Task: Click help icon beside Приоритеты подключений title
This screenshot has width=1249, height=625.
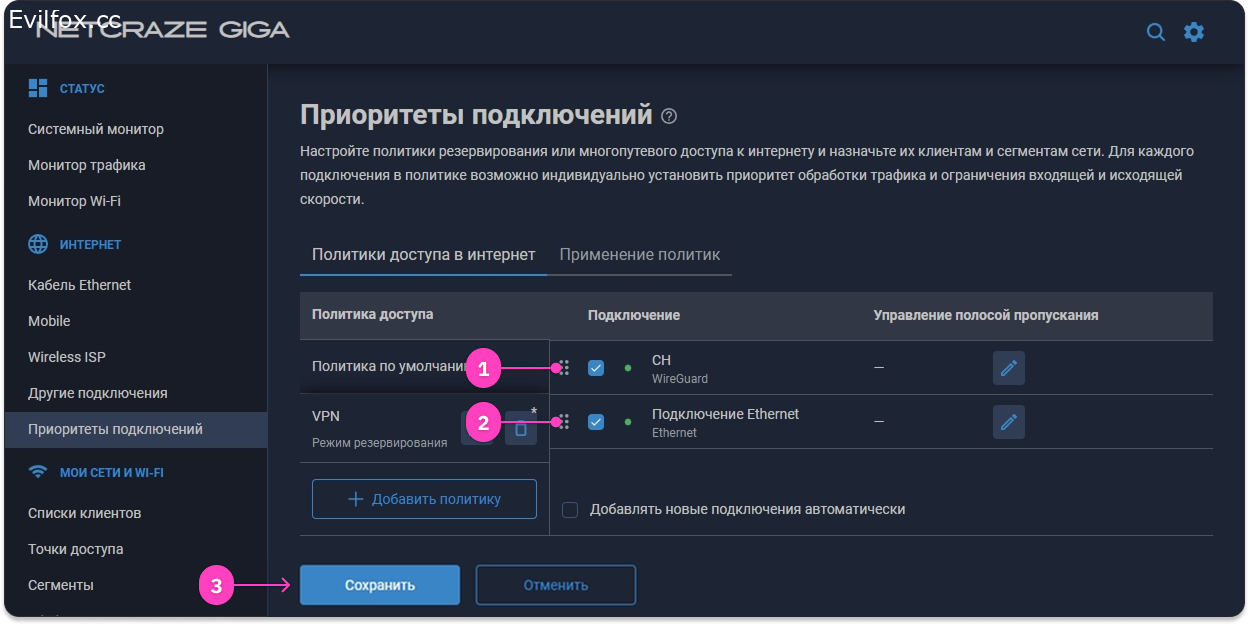Action: (x=669, y=116)
